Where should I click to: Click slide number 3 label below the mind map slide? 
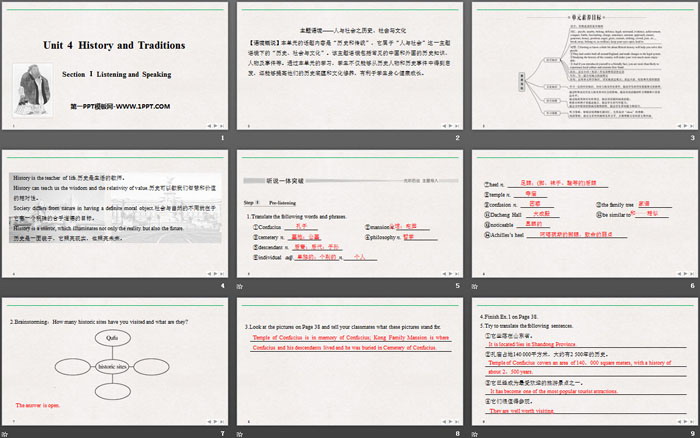pos(692,138)
